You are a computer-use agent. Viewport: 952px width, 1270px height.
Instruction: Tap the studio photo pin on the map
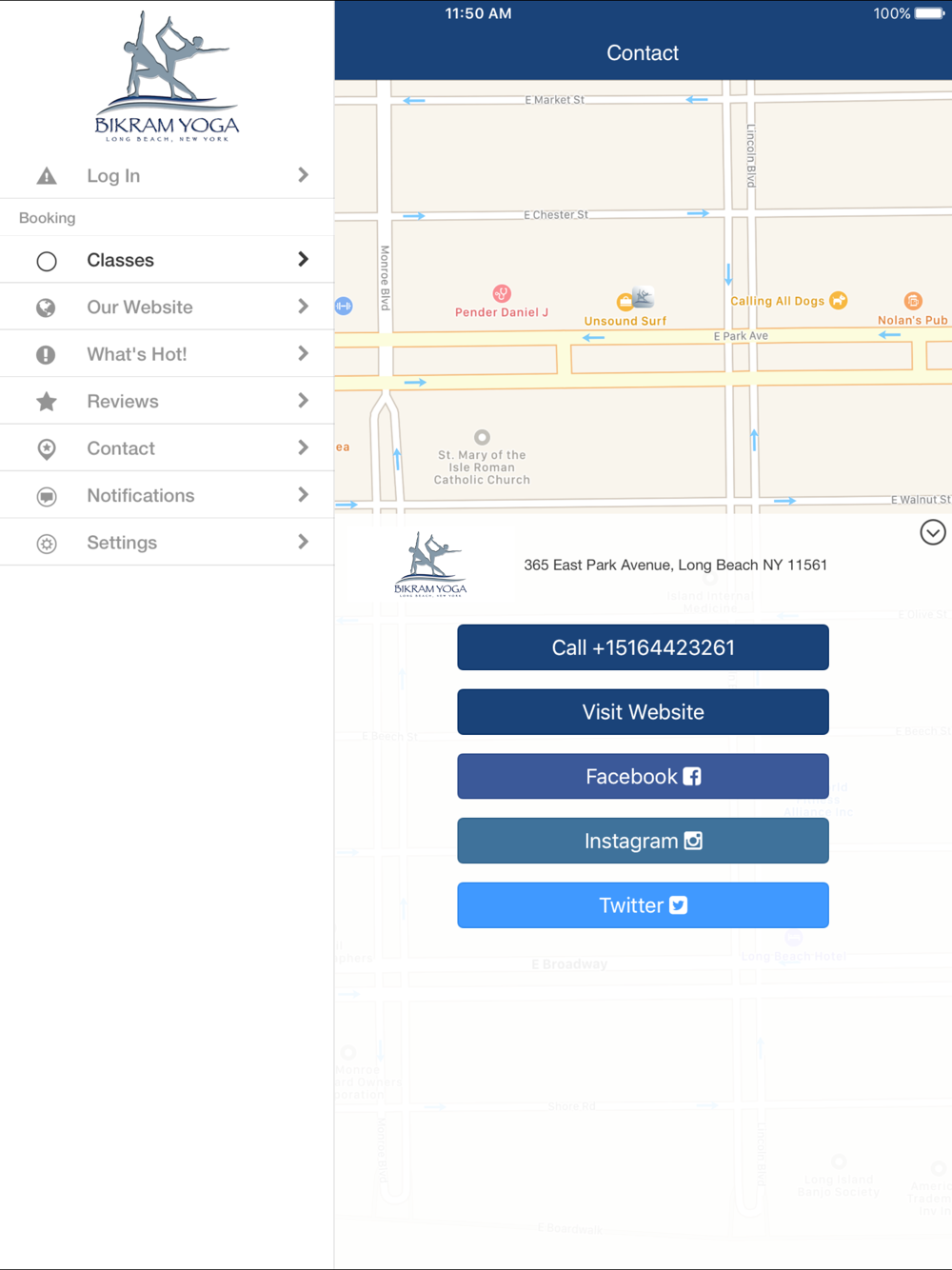tap(644, 298)
